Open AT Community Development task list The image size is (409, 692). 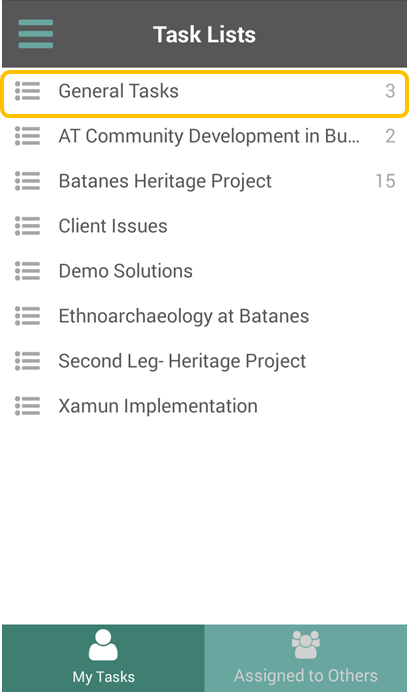[x=204, y=136]
